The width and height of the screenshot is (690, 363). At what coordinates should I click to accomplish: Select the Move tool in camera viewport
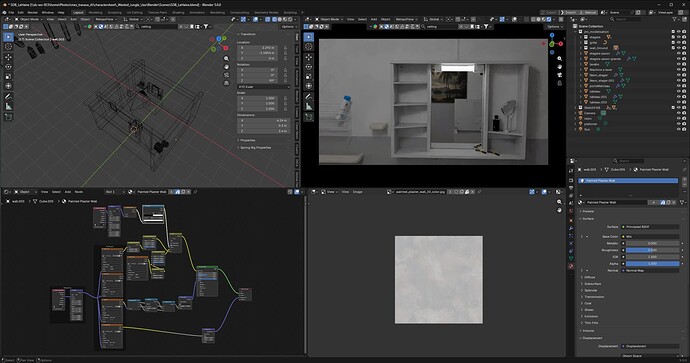[x=309, y=57]
